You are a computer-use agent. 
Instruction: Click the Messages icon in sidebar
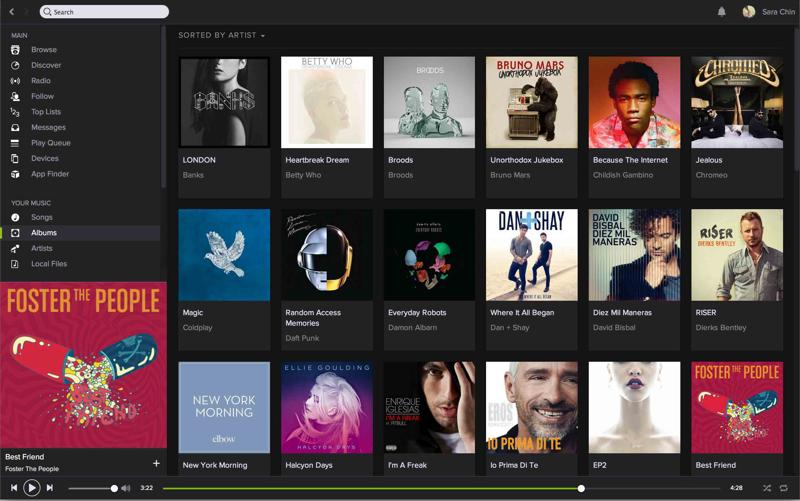[15, 128]
